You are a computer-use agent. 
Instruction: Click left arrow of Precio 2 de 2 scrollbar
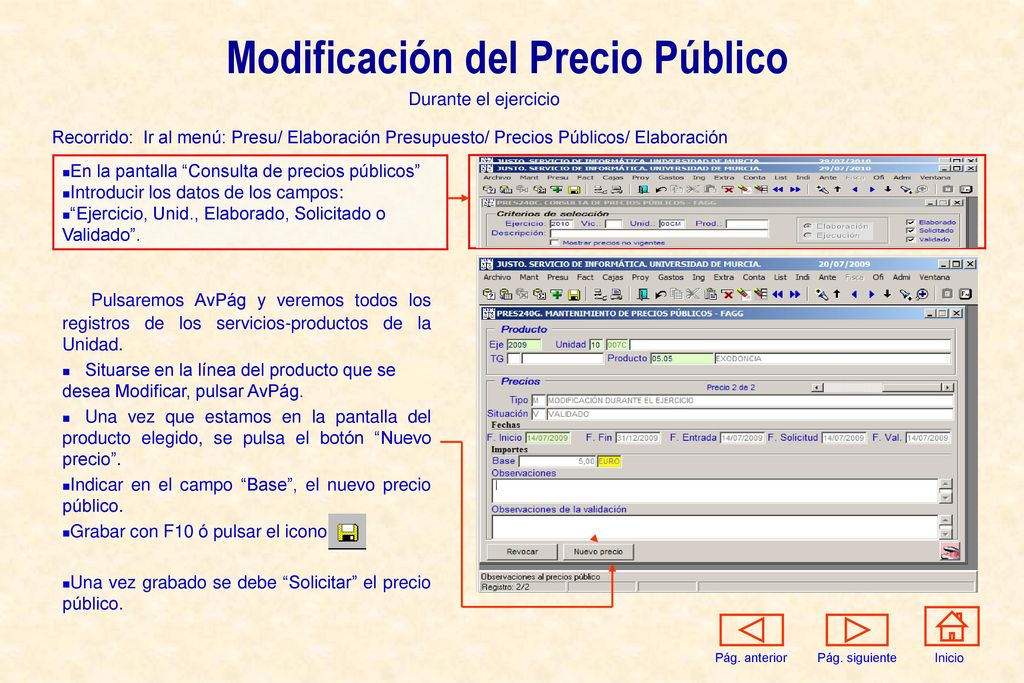tap(817, 387)
